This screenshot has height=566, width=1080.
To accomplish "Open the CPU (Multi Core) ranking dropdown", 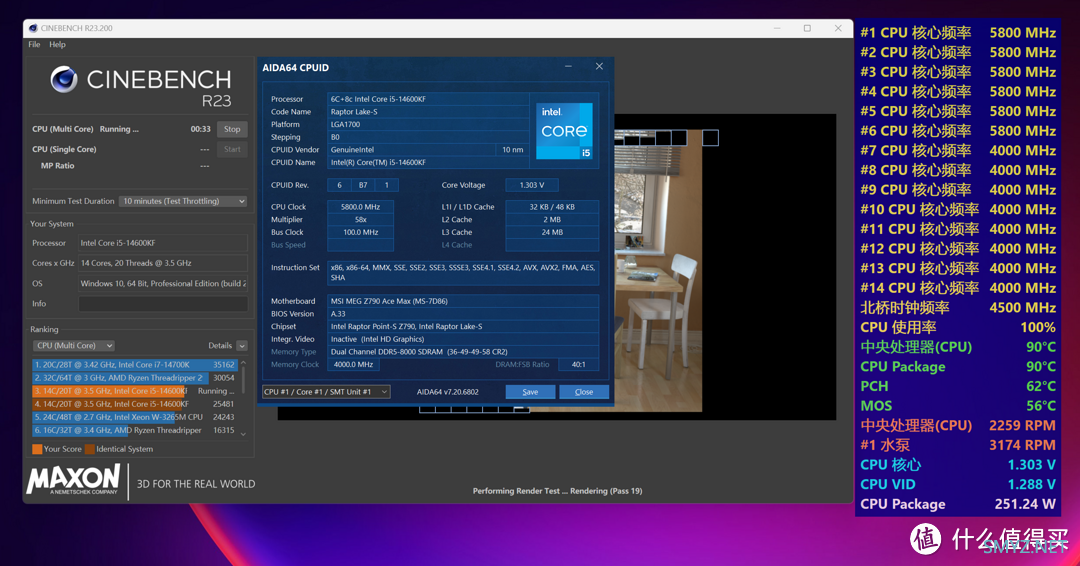I will point(74,346).
